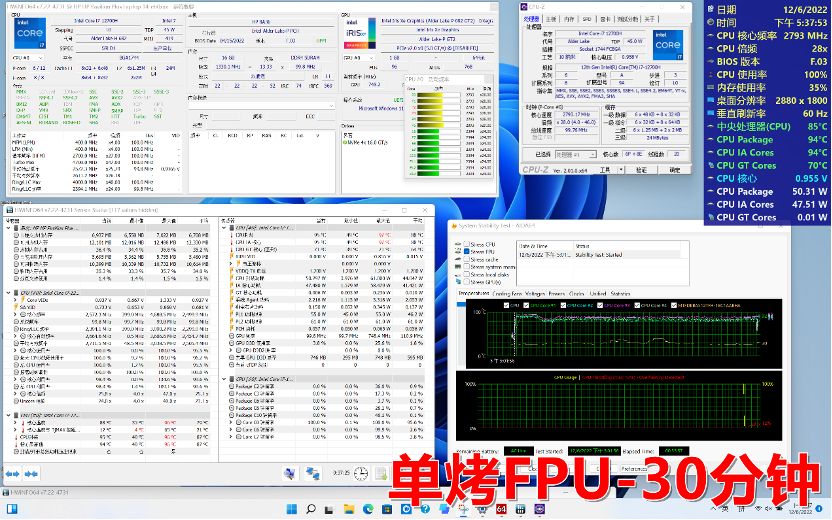This screenshot has width=832, height=520.
Task: Collapse the CPU [#0] Intel Core sensor group
Action: (8, 292)
